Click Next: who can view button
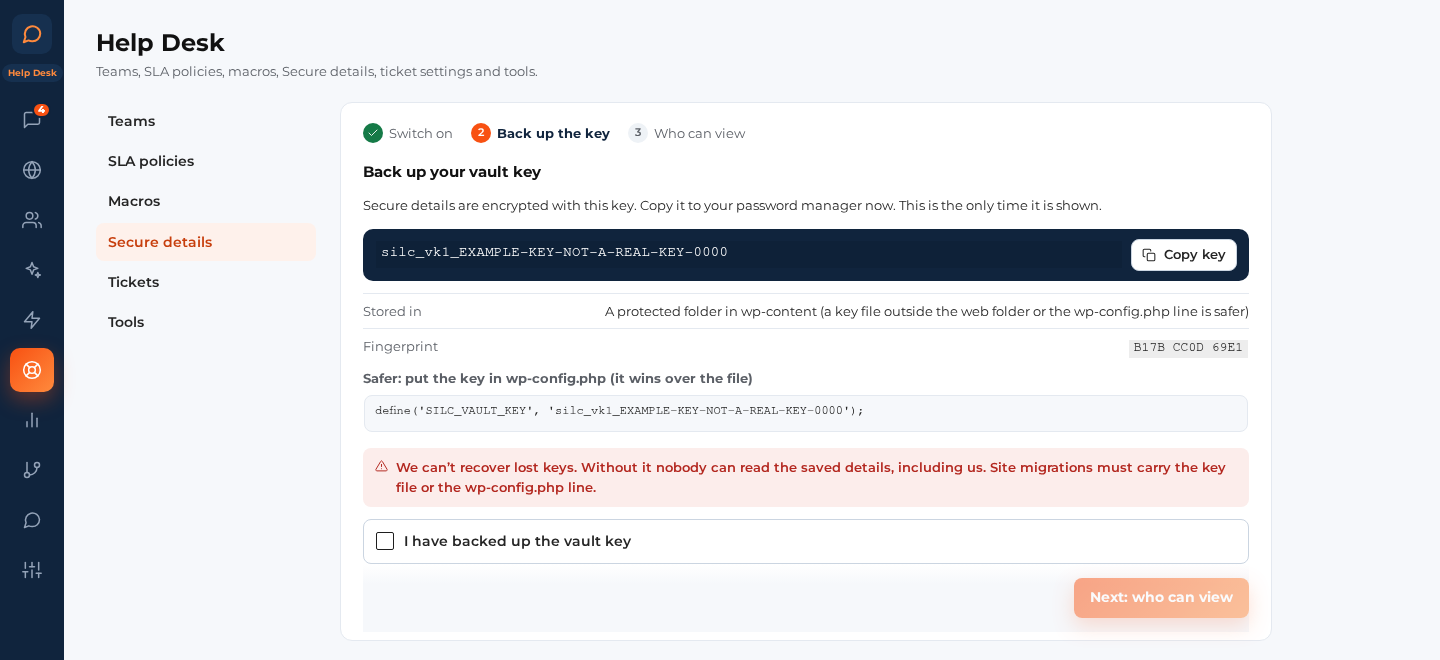 point(1161,597)
